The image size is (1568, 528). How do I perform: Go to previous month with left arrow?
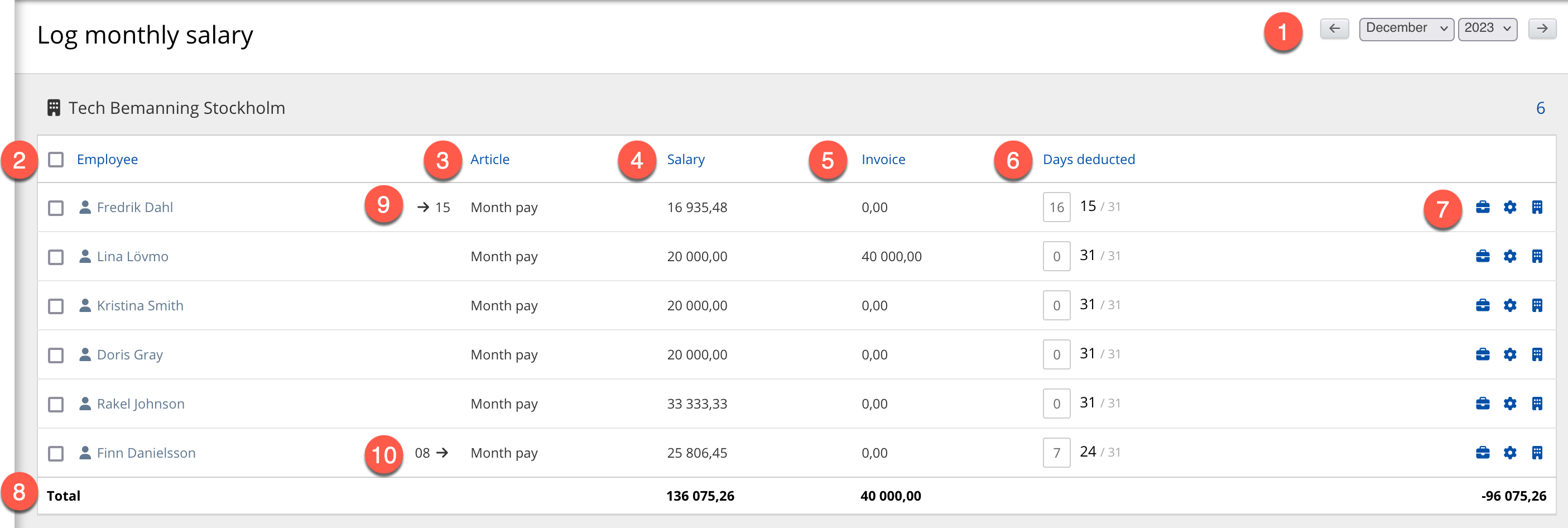point(1334,28)
